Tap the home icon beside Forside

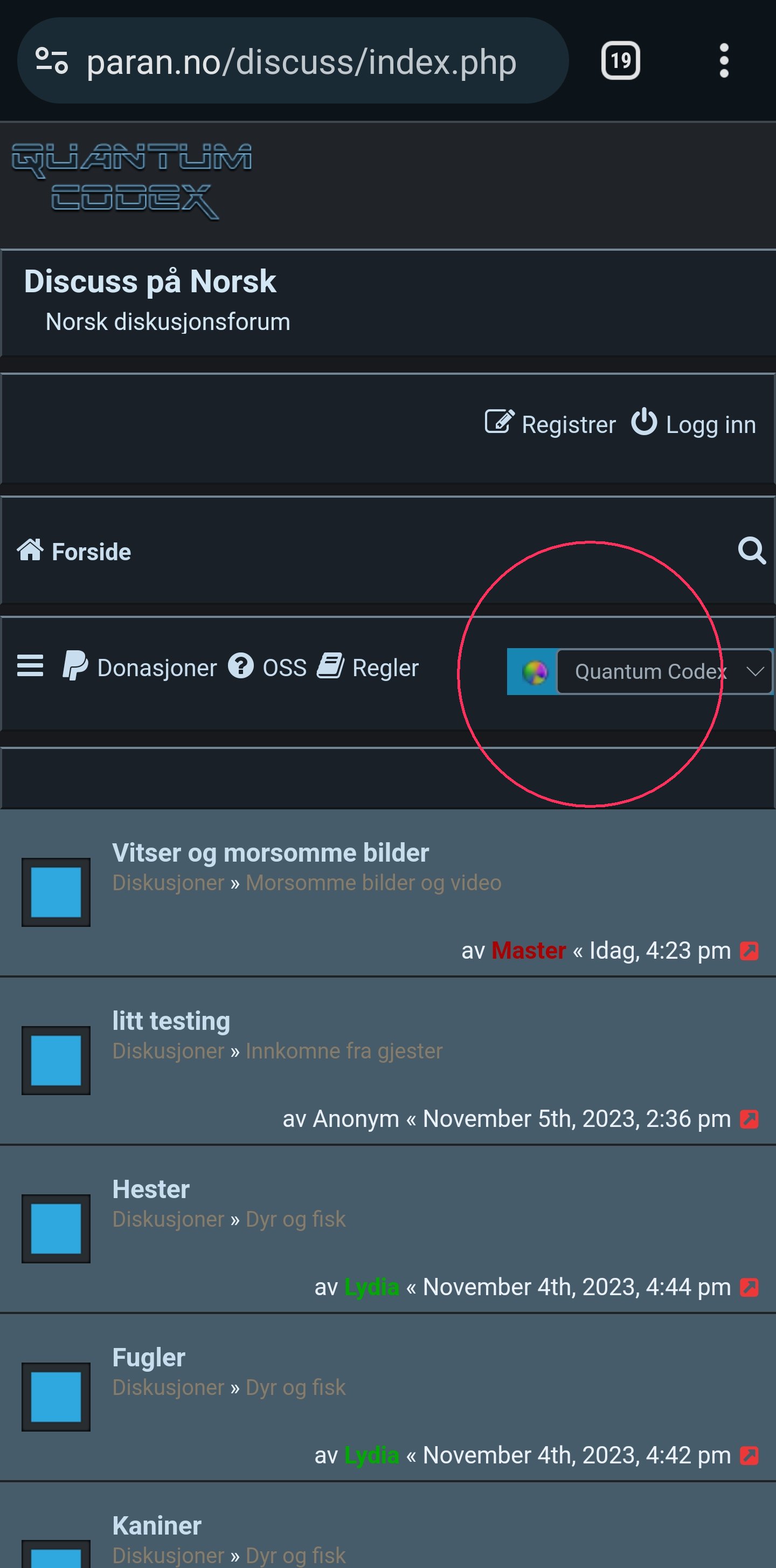tap(30, 549)
